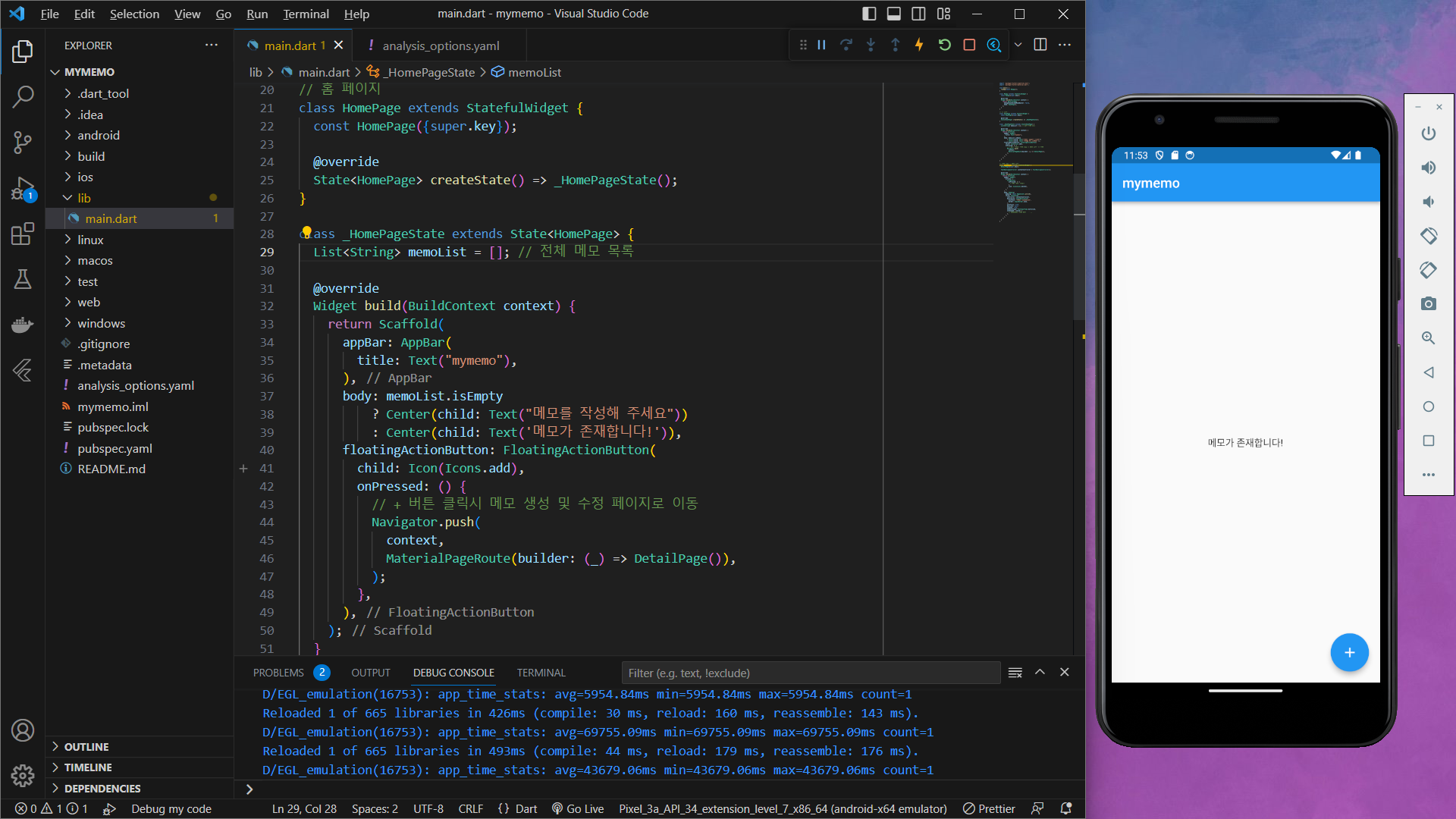
Task: Open the Terminal menu
Action: pyautogui.click(x=306, y=14)
